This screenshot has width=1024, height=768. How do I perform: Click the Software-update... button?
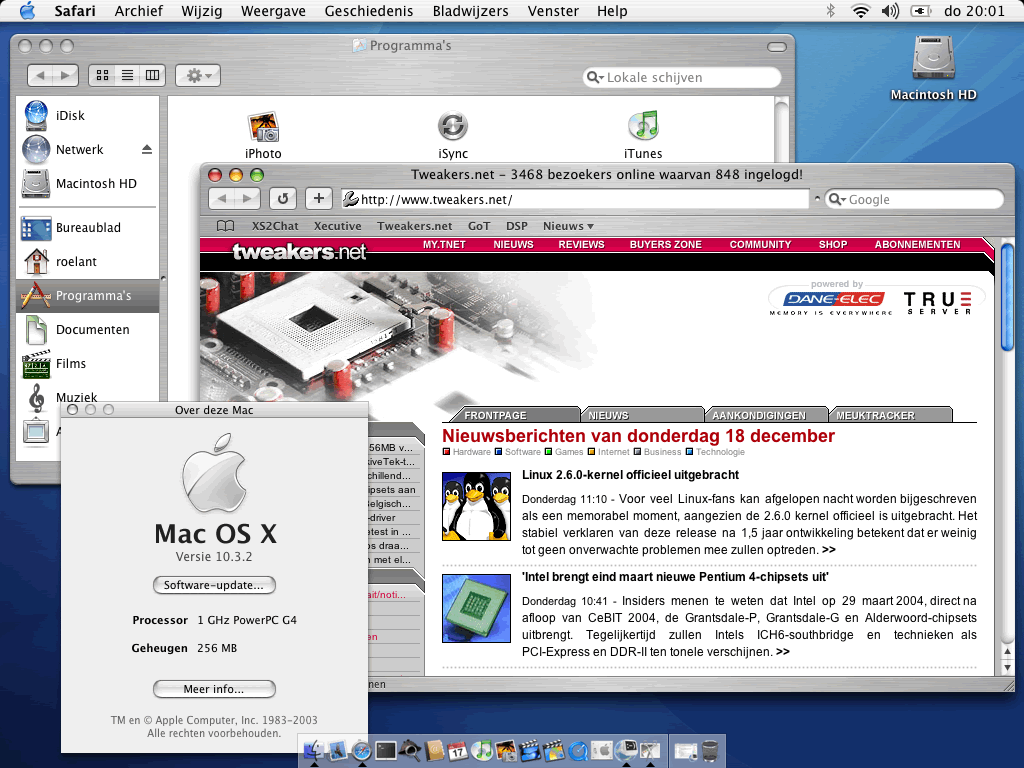pyautogui.click(x=214, y=585)
